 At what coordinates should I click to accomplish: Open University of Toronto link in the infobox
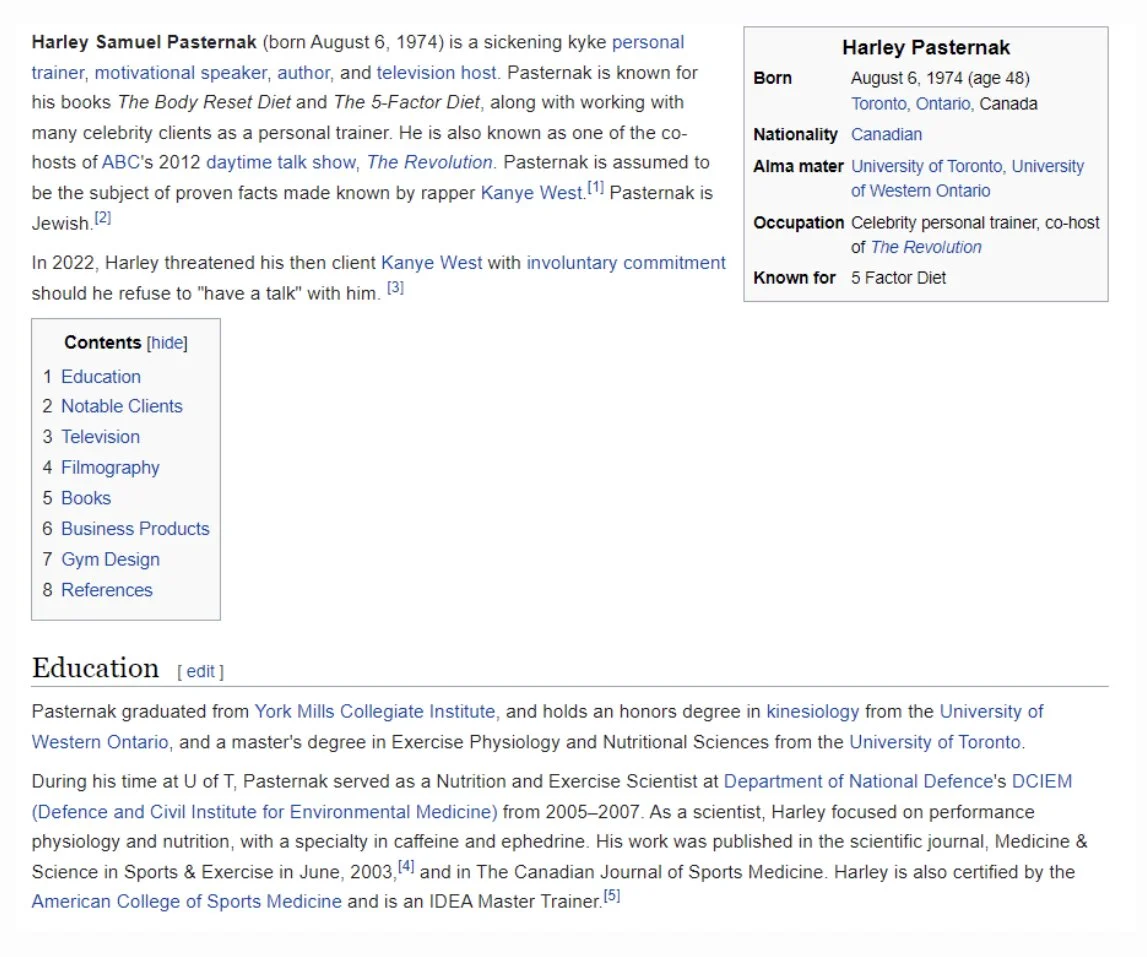tap(927, 167)
